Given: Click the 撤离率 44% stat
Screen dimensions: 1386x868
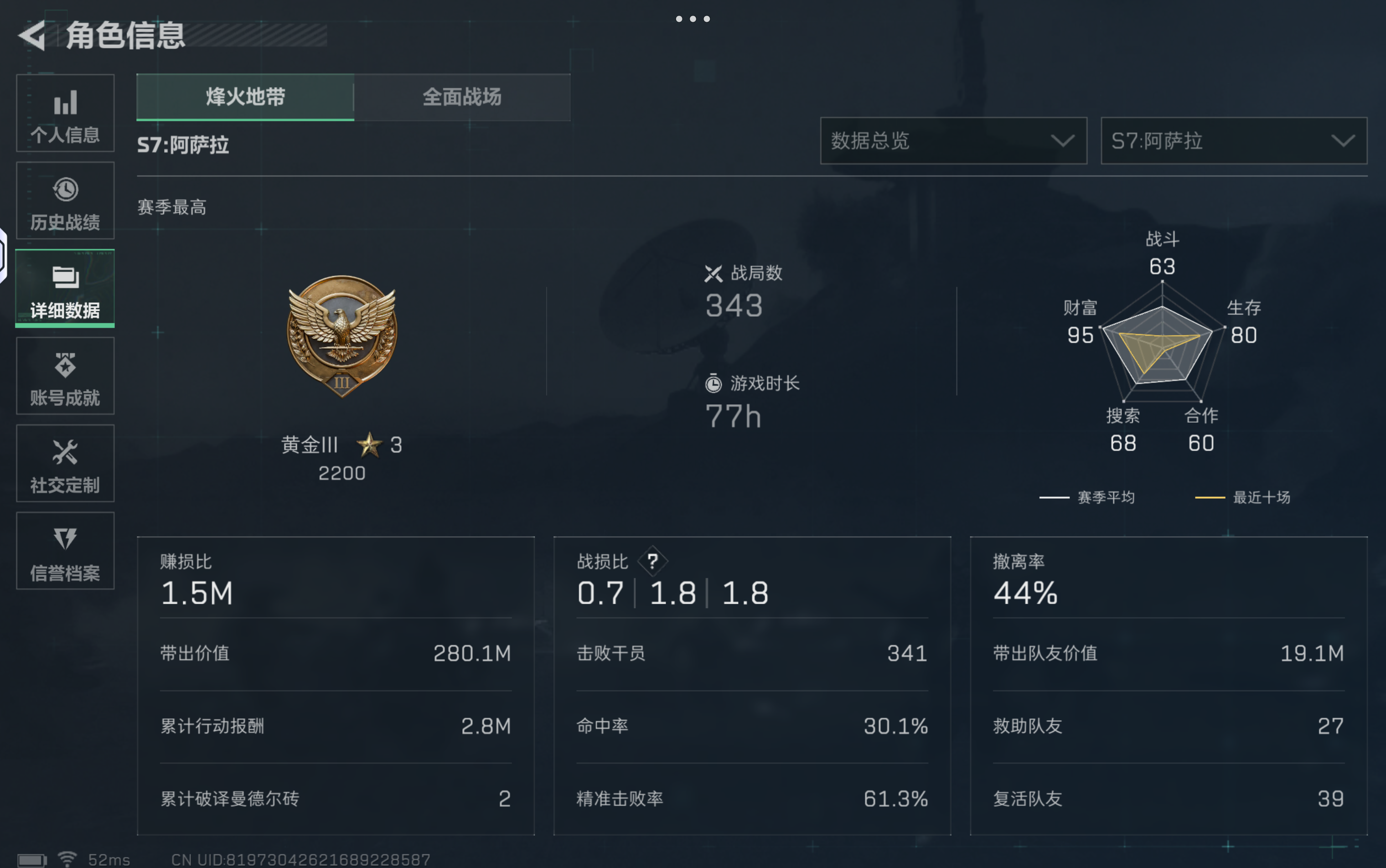Looking at the screenshot, I should [1025, 580].
